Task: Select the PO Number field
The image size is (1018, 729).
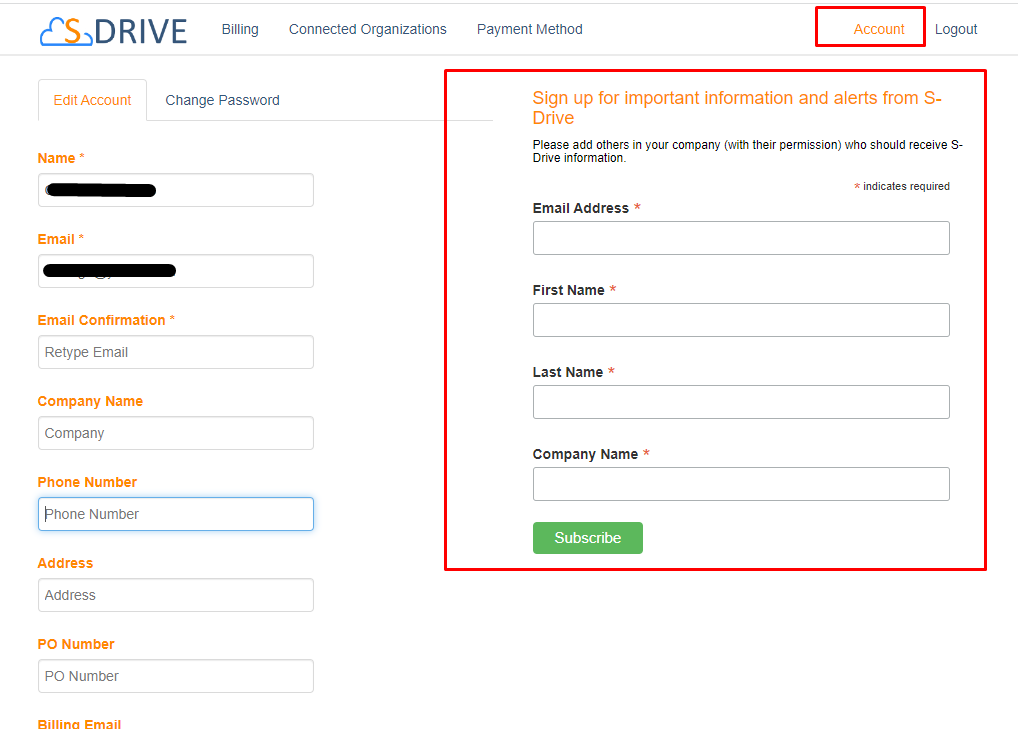Action: point(175,676)
